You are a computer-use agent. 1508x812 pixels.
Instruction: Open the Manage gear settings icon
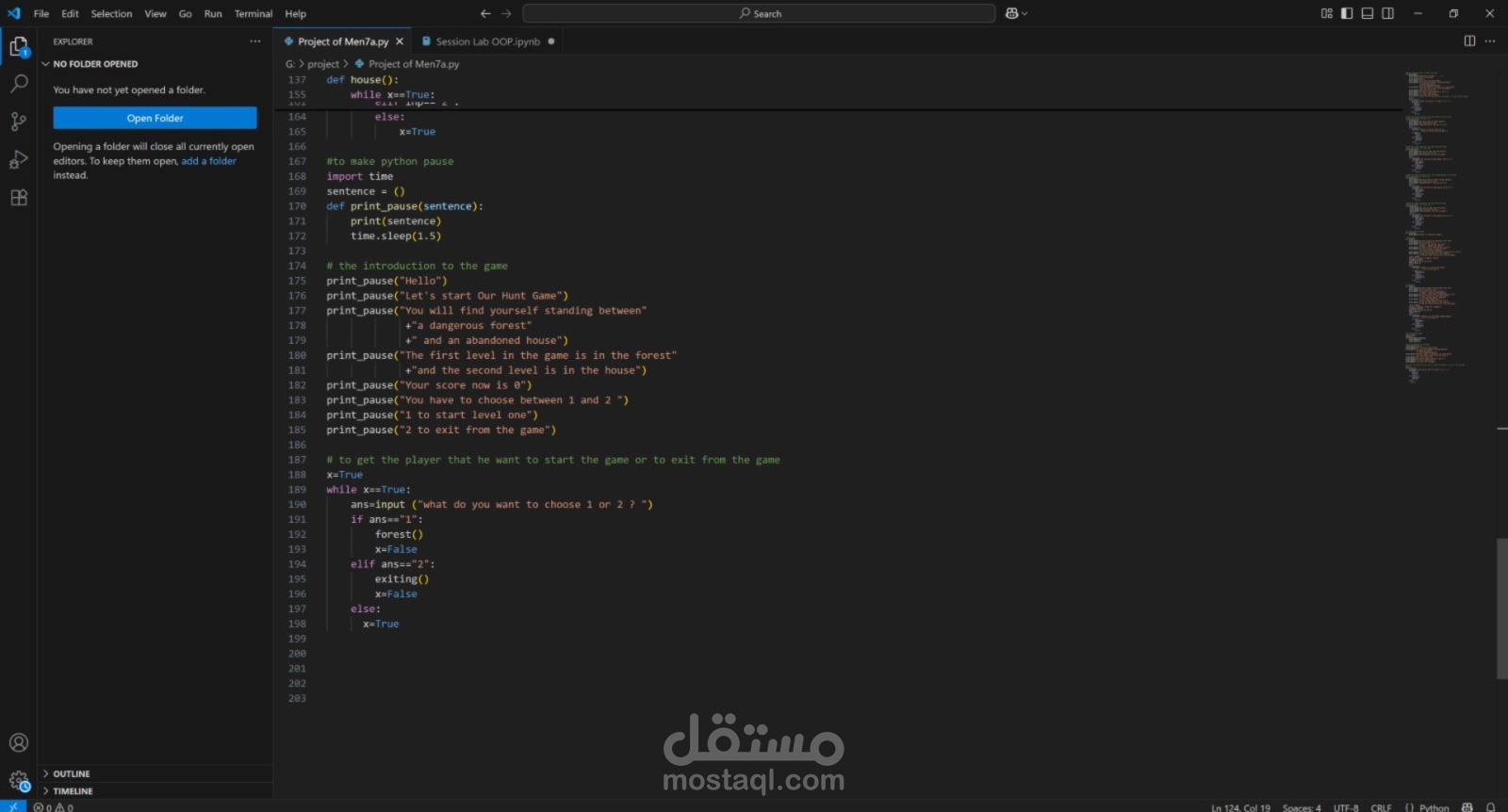pos(18,781)
